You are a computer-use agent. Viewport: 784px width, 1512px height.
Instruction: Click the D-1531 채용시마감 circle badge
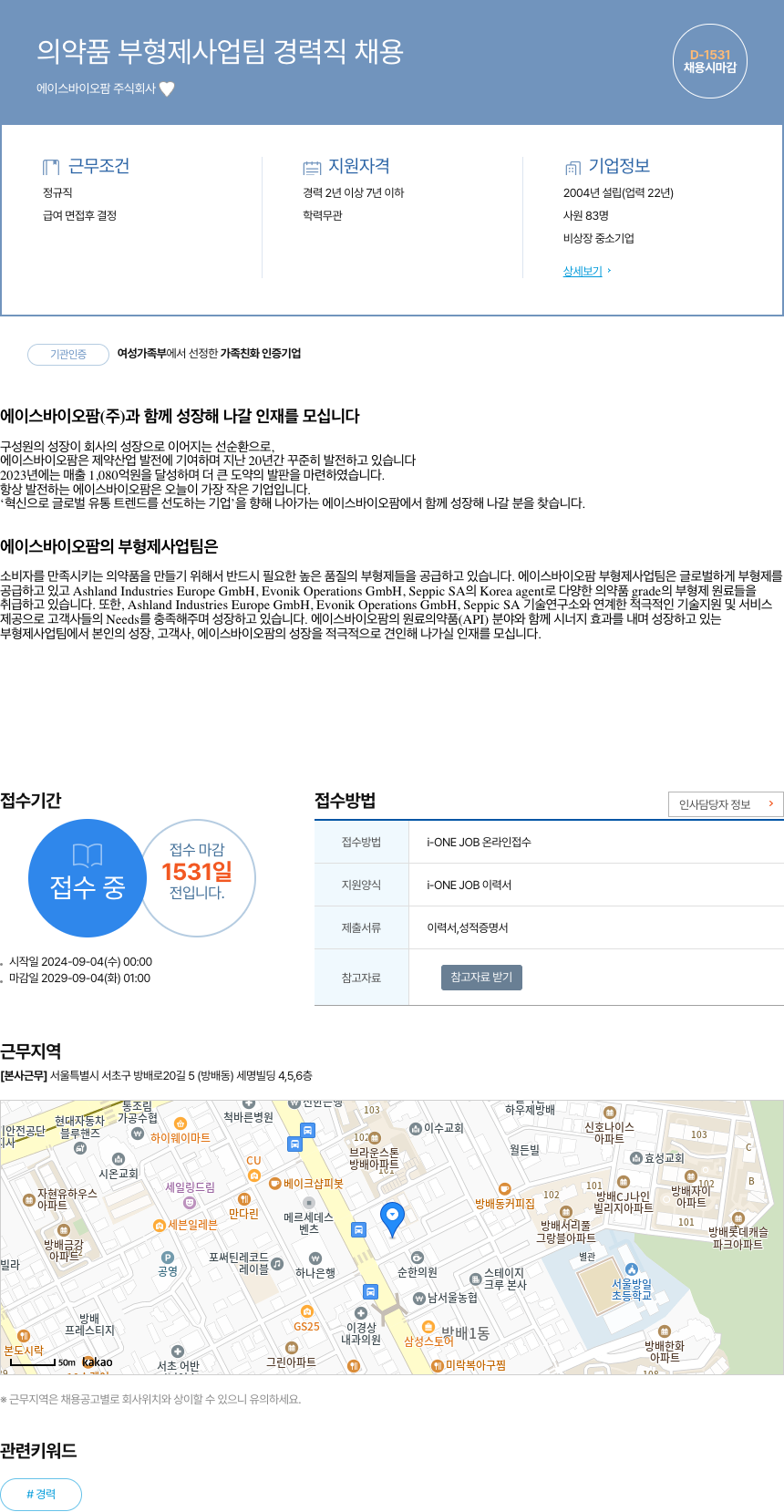pos(710,61)
